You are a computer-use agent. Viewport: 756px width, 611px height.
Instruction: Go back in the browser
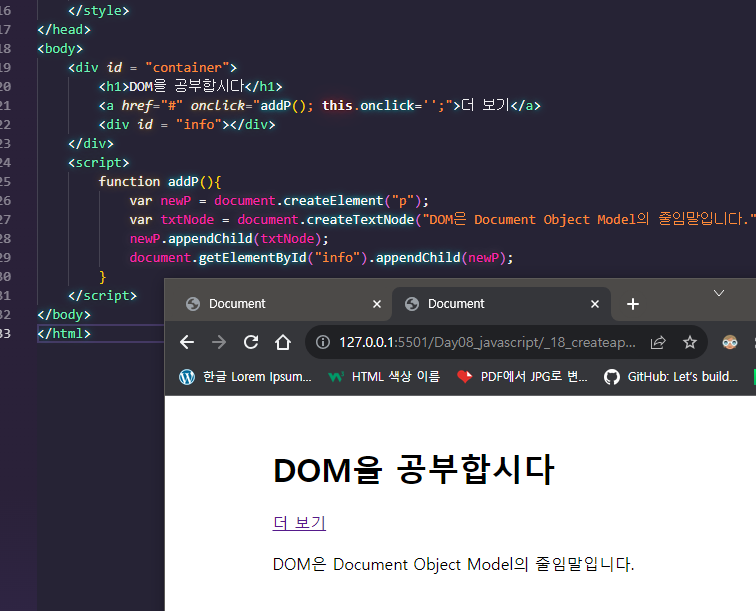point(187,342)
